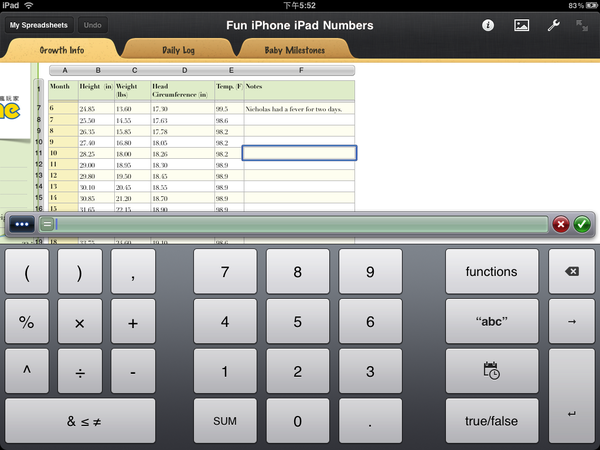Select the selected empty Notes cell in row 11
600x450 pixels.
point(300,153)
